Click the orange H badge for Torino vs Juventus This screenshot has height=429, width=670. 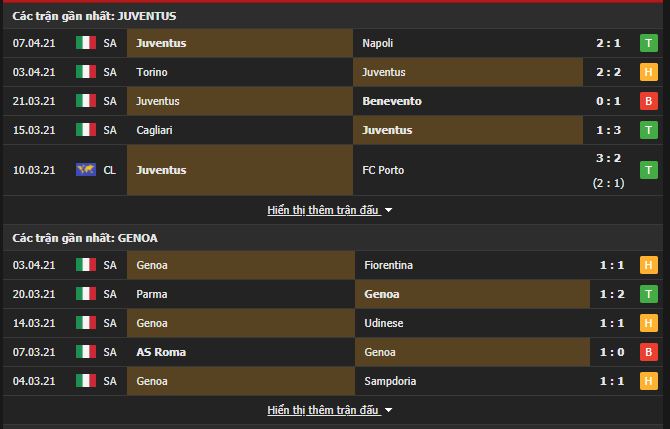click(648, 72)
